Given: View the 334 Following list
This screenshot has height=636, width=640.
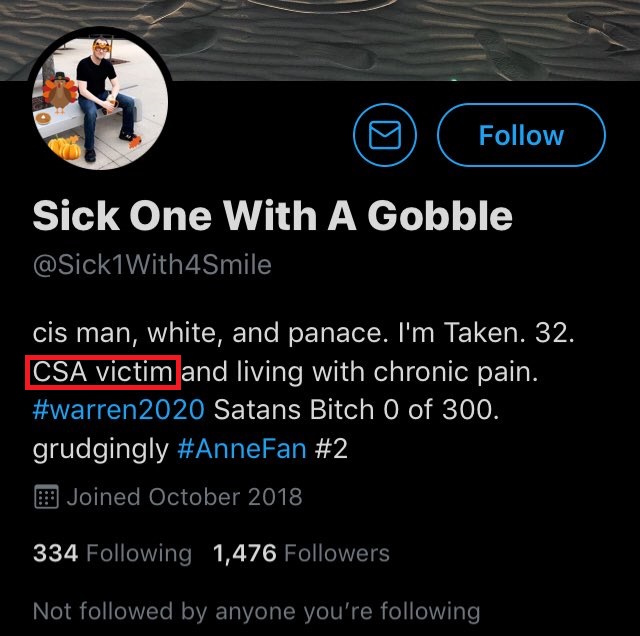Looking at the screenshot, I should (112, 553).
